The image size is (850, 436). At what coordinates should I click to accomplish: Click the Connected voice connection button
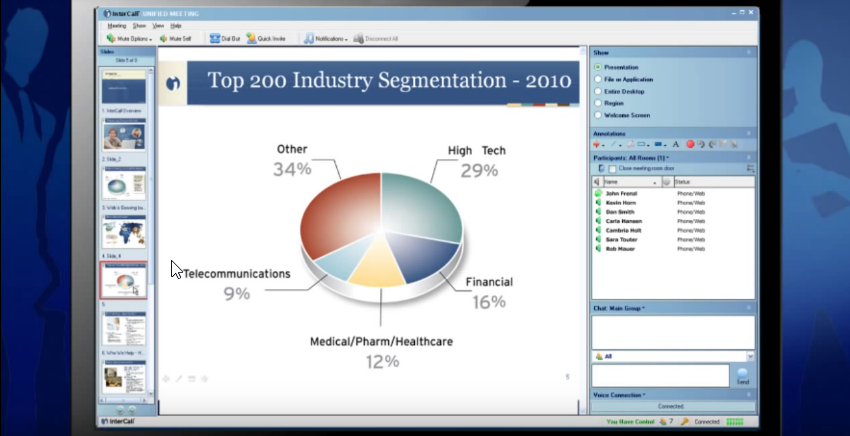672,407
